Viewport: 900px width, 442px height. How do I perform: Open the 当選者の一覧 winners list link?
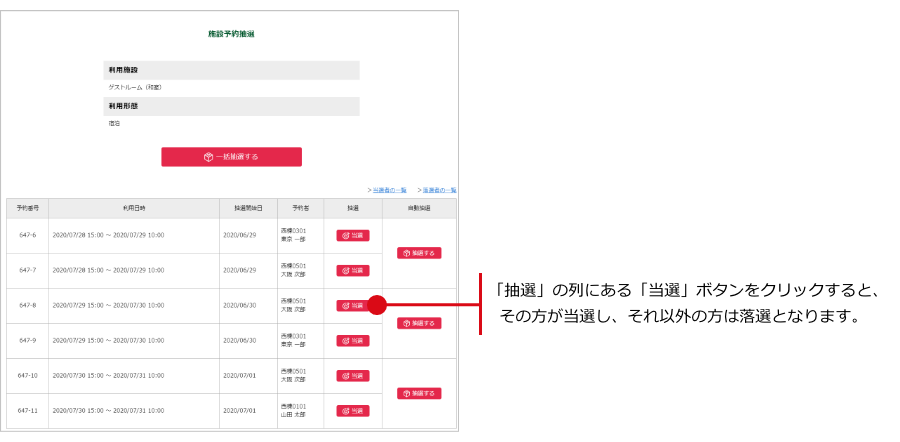(x=388, y=190)
